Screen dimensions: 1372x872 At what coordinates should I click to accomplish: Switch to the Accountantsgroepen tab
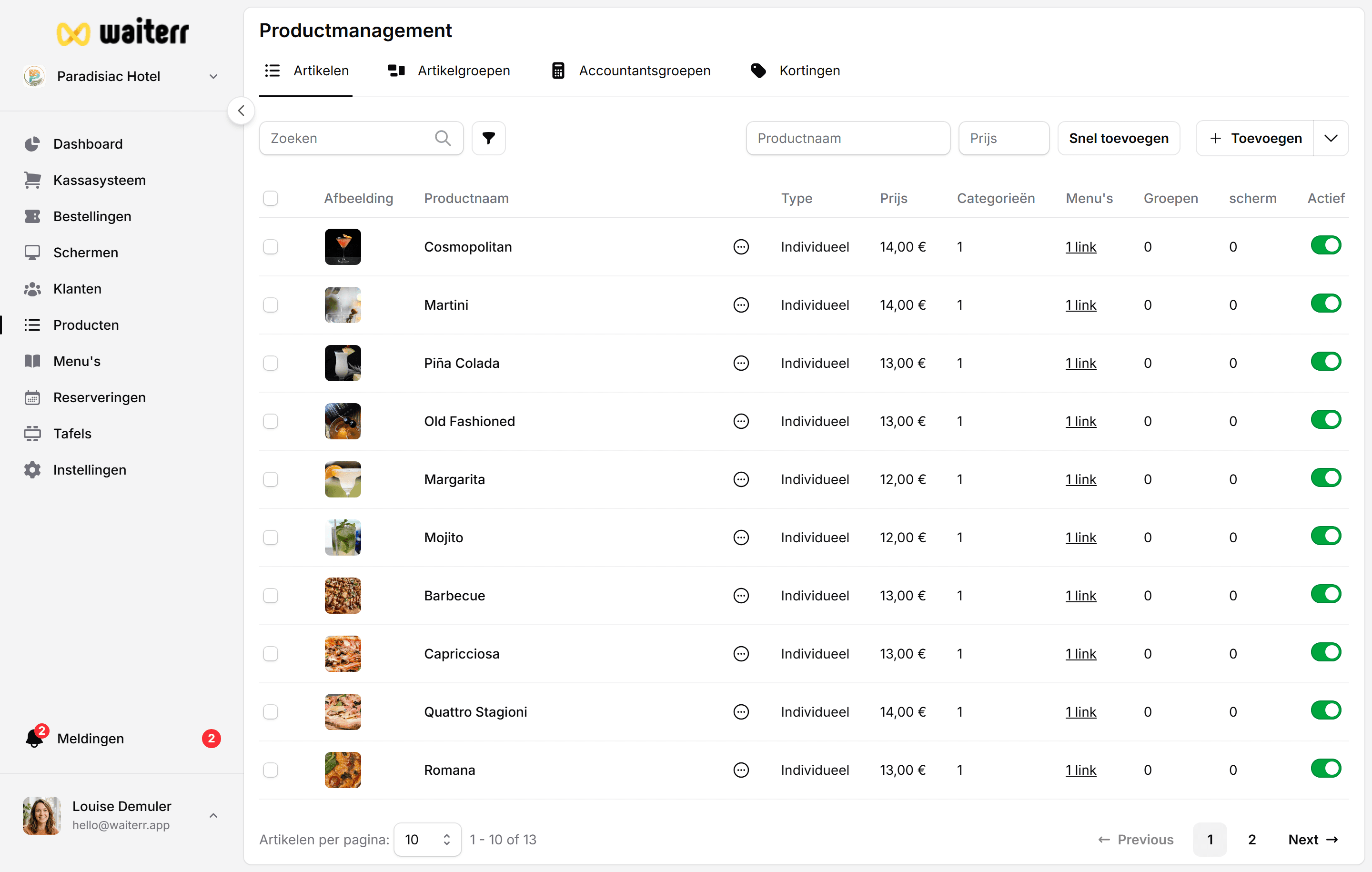coord(631,71)
